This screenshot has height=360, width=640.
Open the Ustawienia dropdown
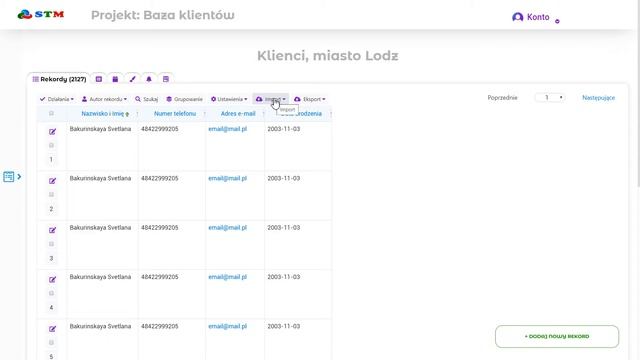(x=229, y=99)
